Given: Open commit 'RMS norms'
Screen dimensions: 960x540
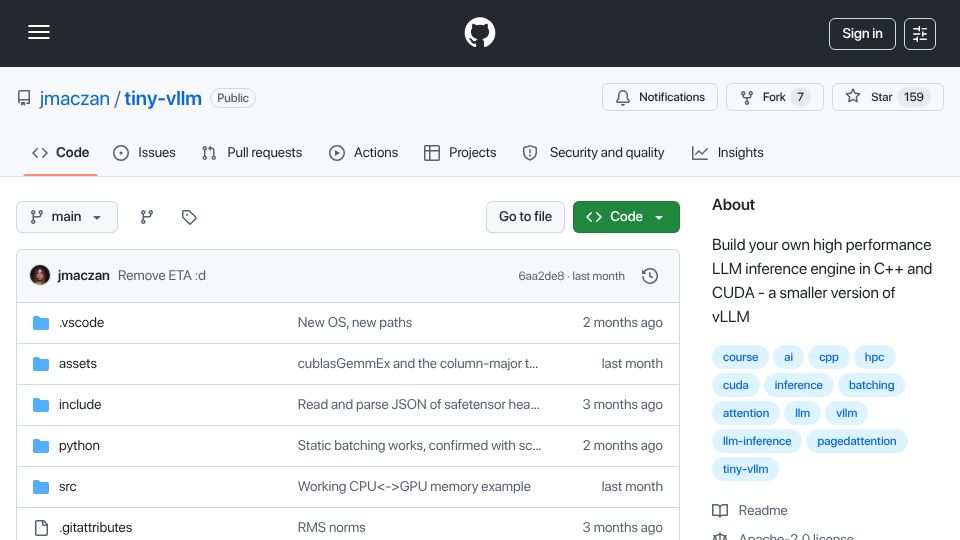Looking at the screenshot, I should (x=331, y=528).
